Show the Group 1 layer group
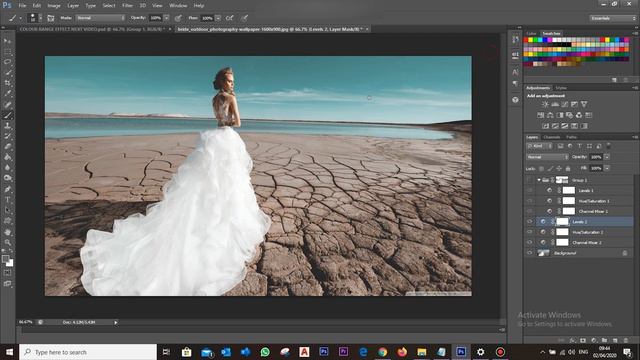The height and width of the screenshot is (360, 640). (529, 180)
